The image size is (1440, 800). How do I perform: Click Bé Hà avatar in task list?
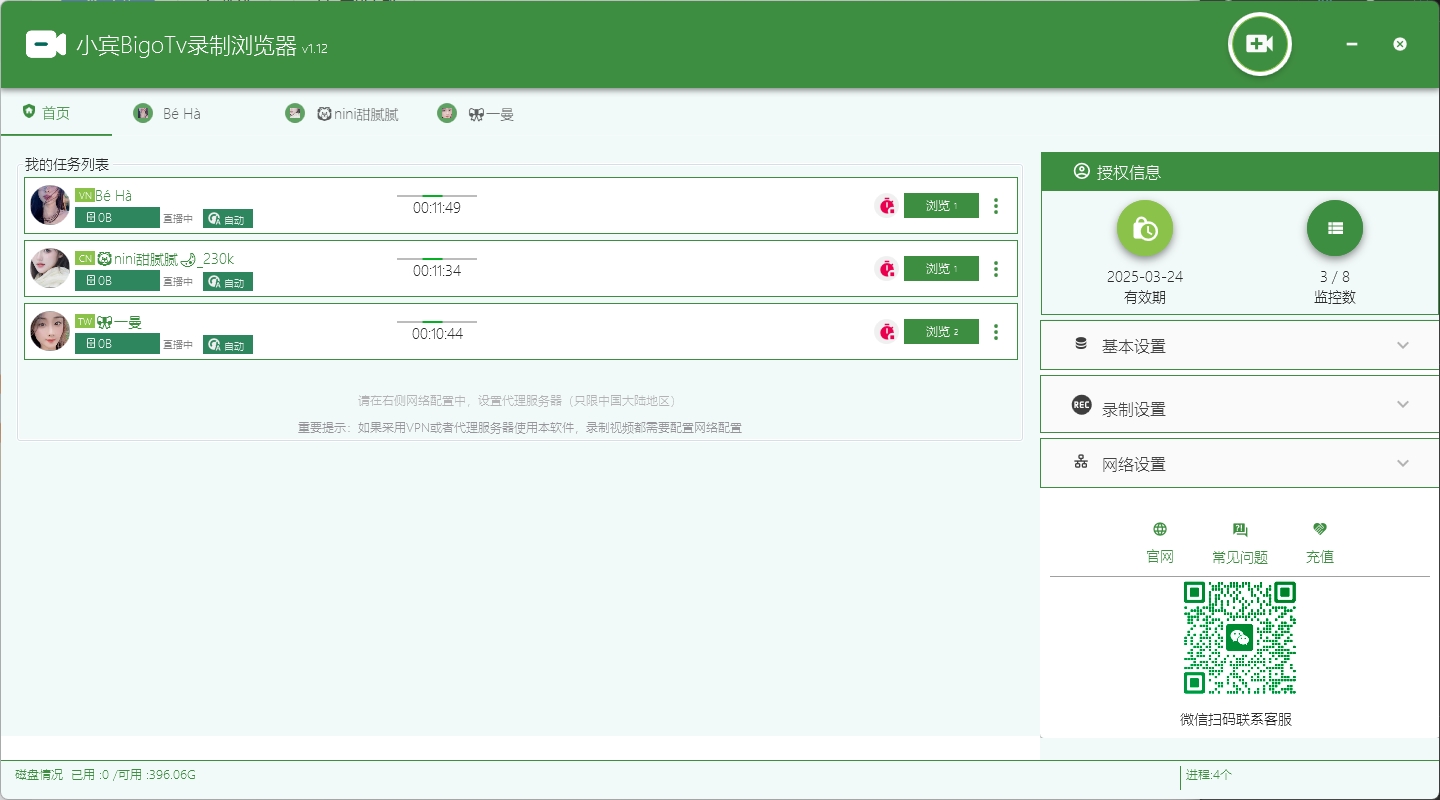(50, 205)
